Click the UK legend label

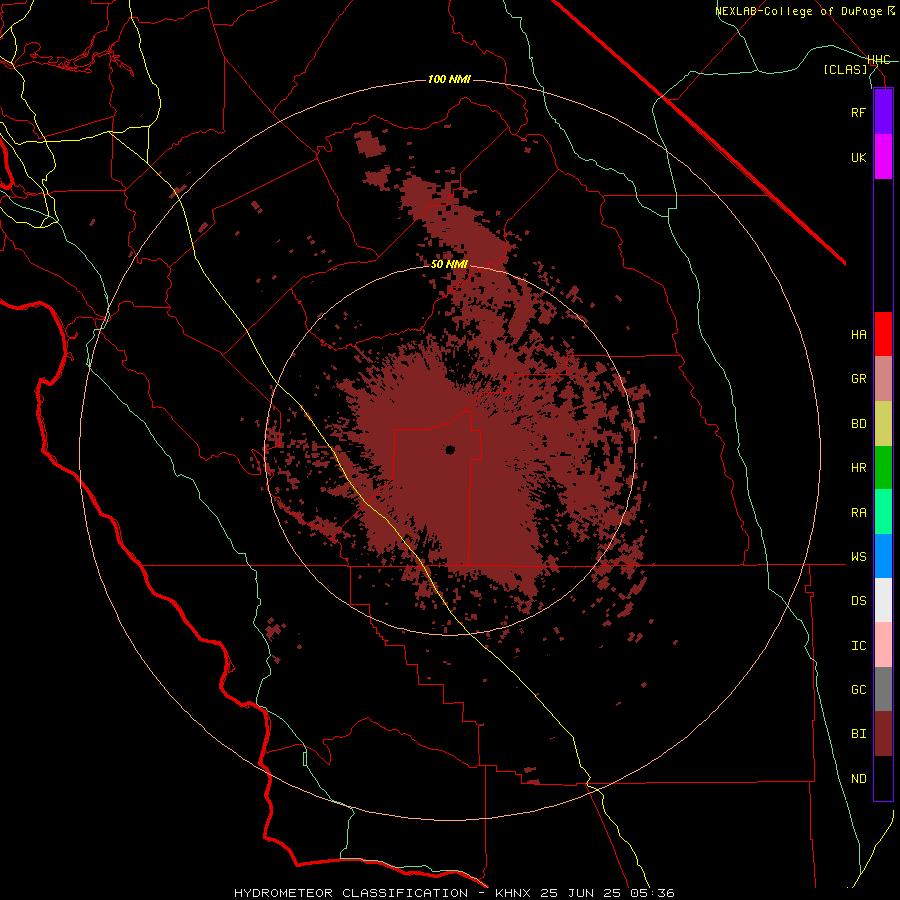click(858, 157)
